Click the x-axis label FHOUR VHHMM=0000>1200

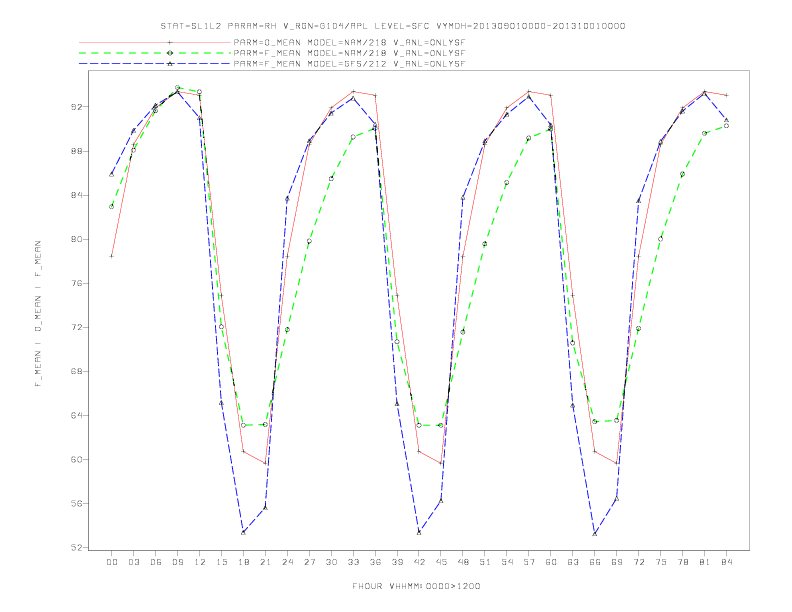coord(416,586)
